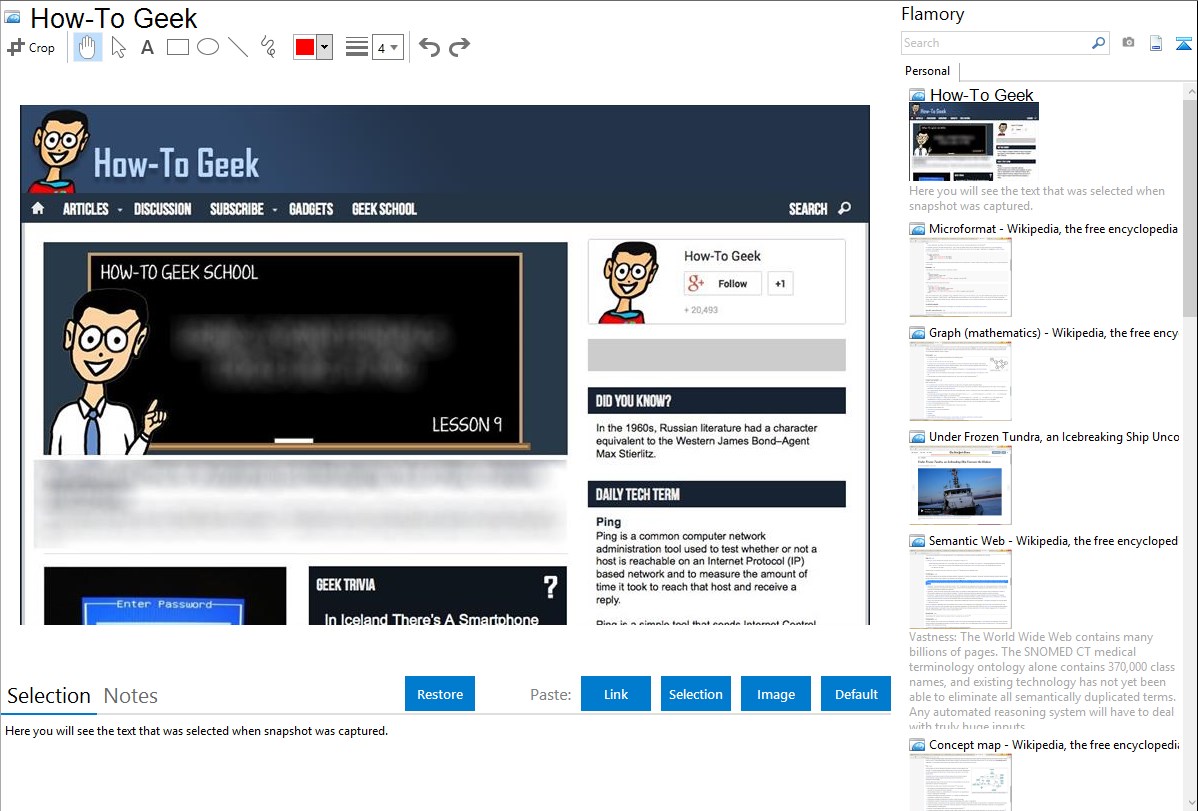
Task: Open the Notes tab
Action: [131, 696]
